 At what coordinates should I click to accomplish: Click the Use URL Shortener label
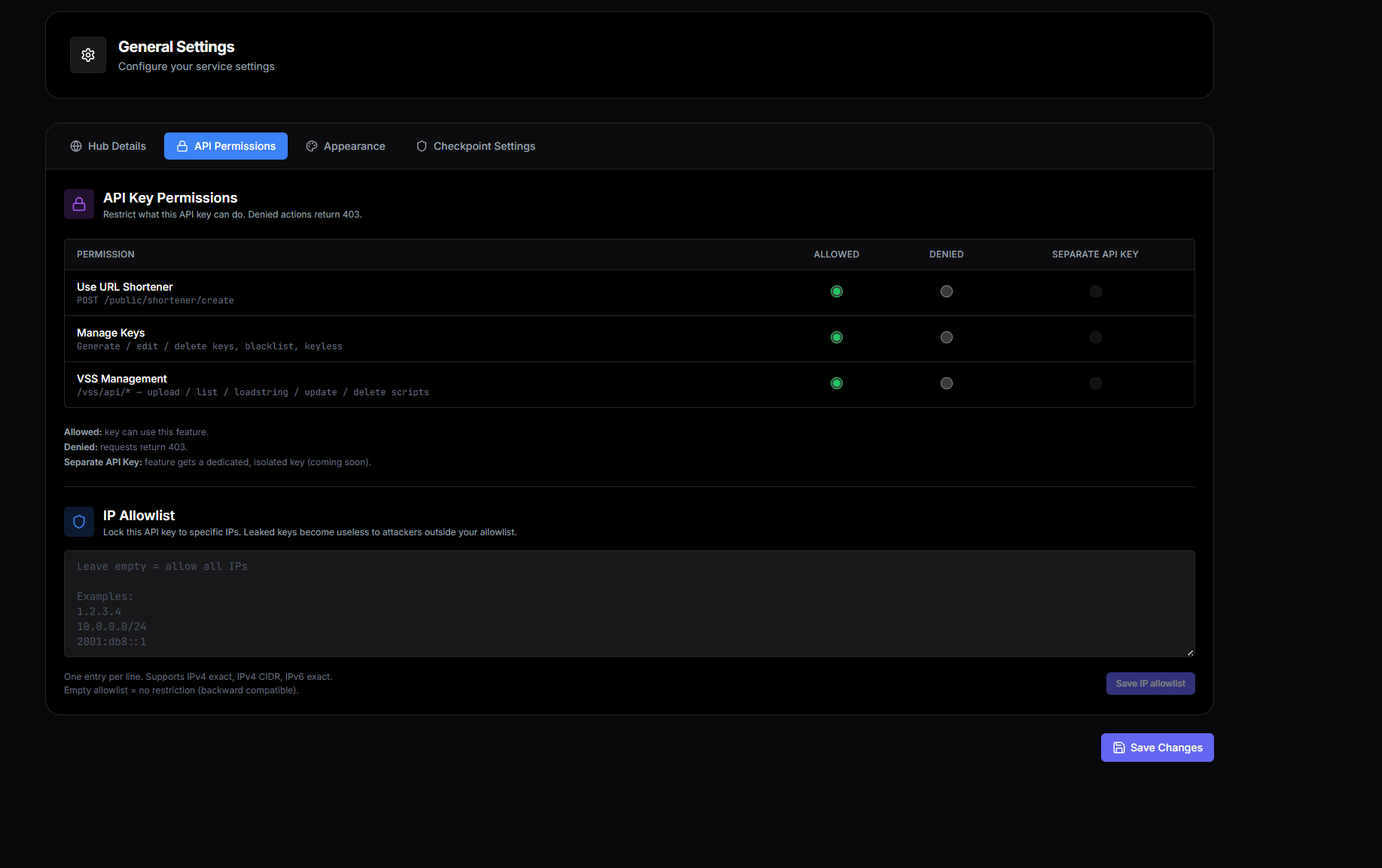[x=125, y=287]
